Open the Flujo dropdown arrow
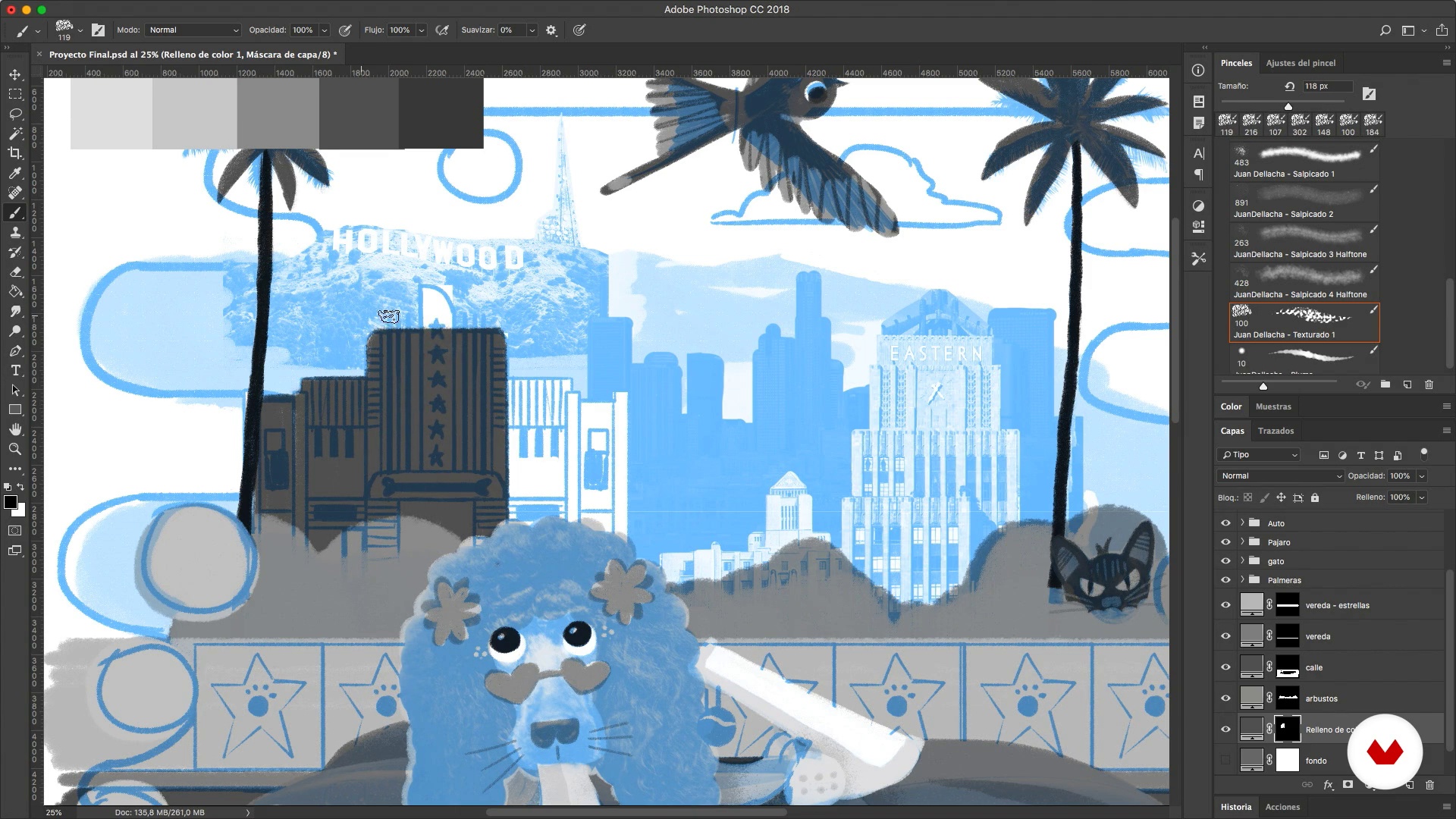This screenshot has height=819, width=1456. tap(422, 30)
